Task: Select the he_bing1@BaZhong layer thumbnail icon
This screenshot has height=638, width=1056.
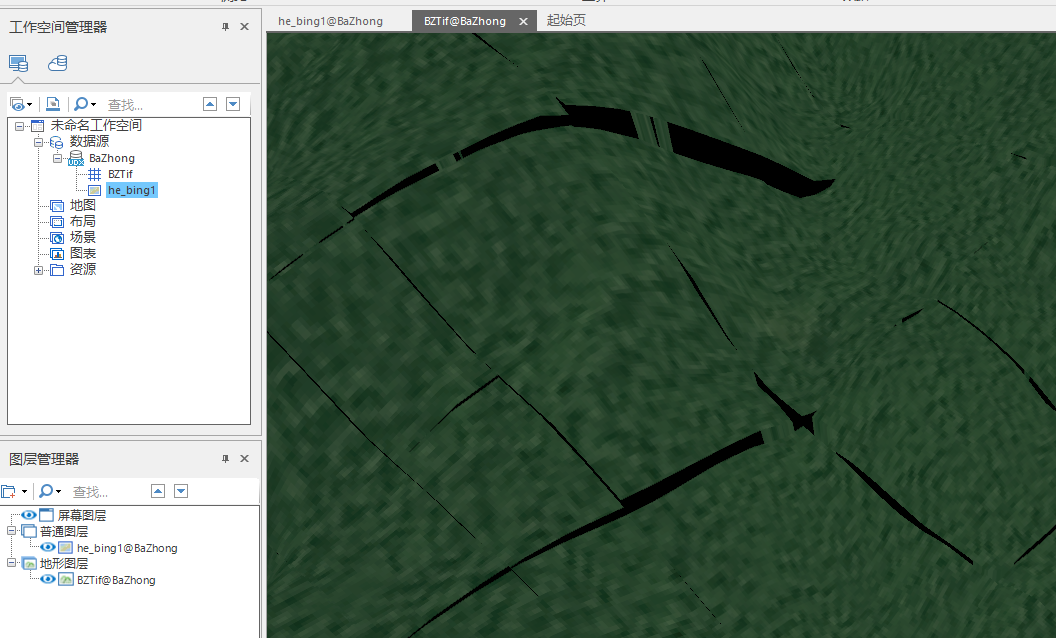Action: pos(65,548)
